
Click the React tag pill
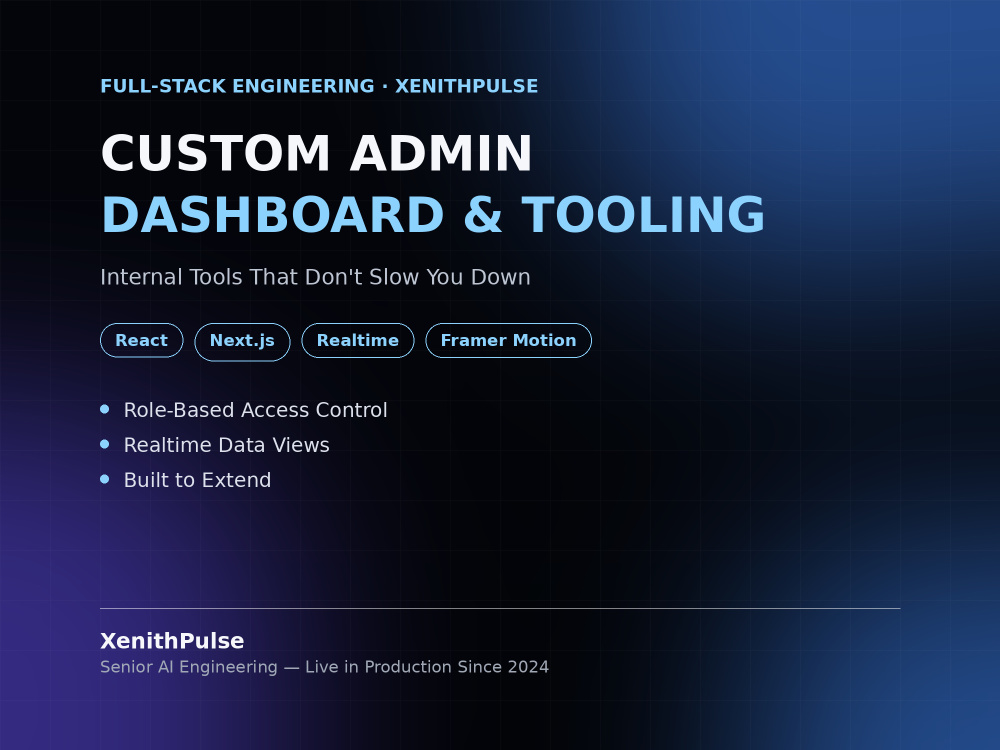pyautogui.click(x=142, y=341)
